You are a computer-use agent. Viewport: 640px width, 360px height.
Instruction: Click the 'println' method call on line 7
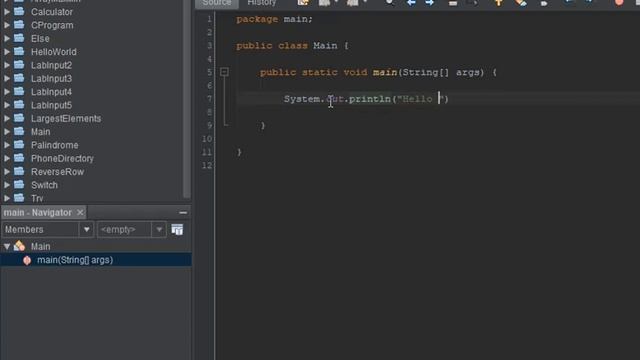click(x=370, y=99)
